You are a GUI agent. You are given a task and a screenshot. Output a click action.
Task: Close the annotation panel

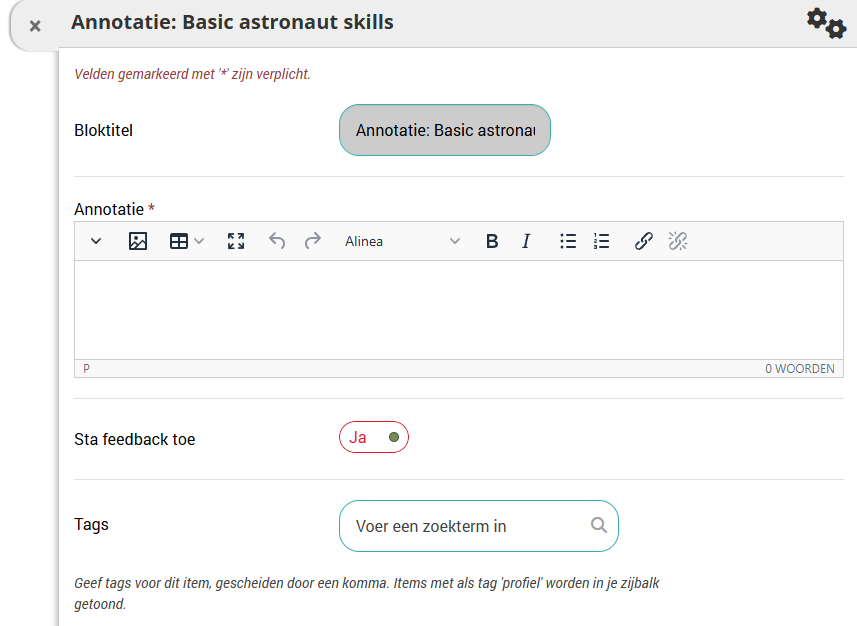click(x=35, y=26)
